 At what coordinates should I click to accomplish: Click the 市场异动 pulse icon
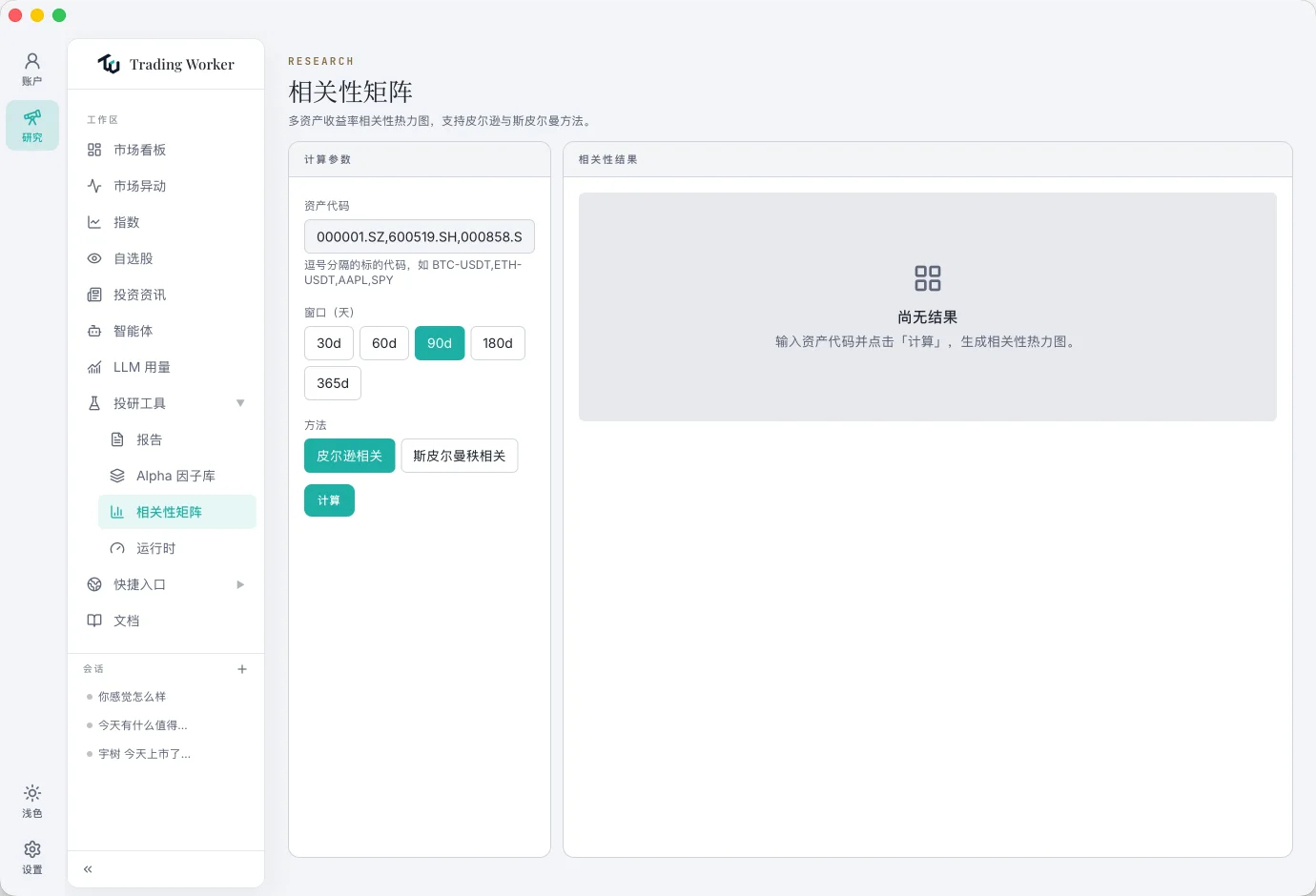(94, 186)
